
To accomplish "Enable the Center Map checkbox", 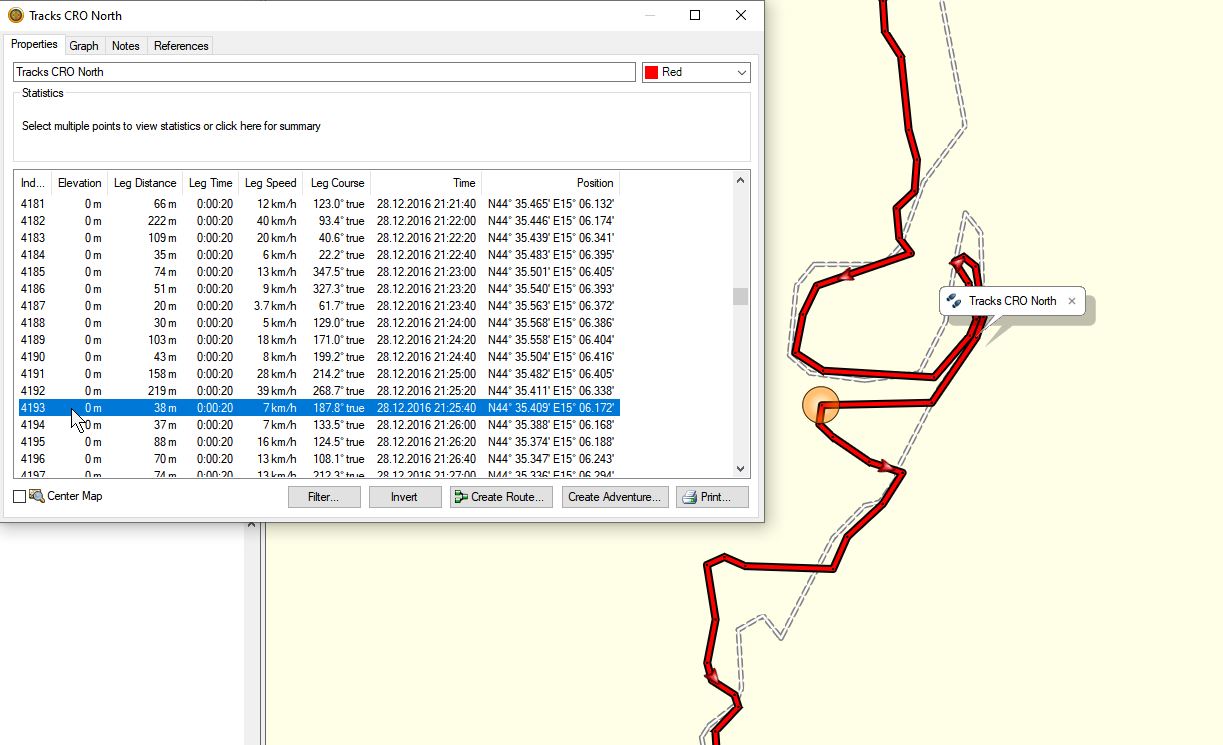I will pyautogui.click(x=20, y=497).
